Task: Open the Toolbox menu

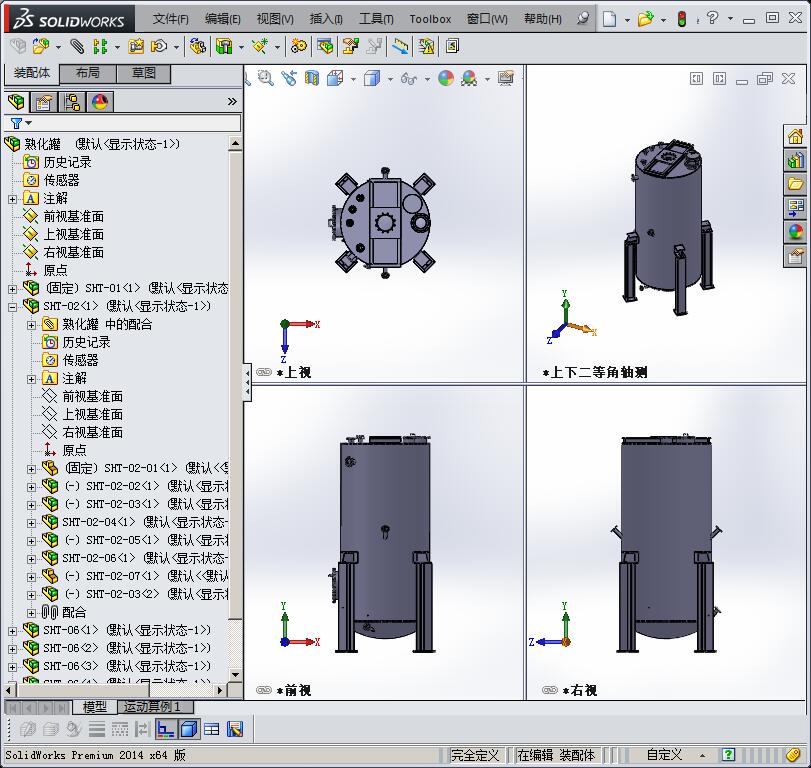Action: point(430,19)
